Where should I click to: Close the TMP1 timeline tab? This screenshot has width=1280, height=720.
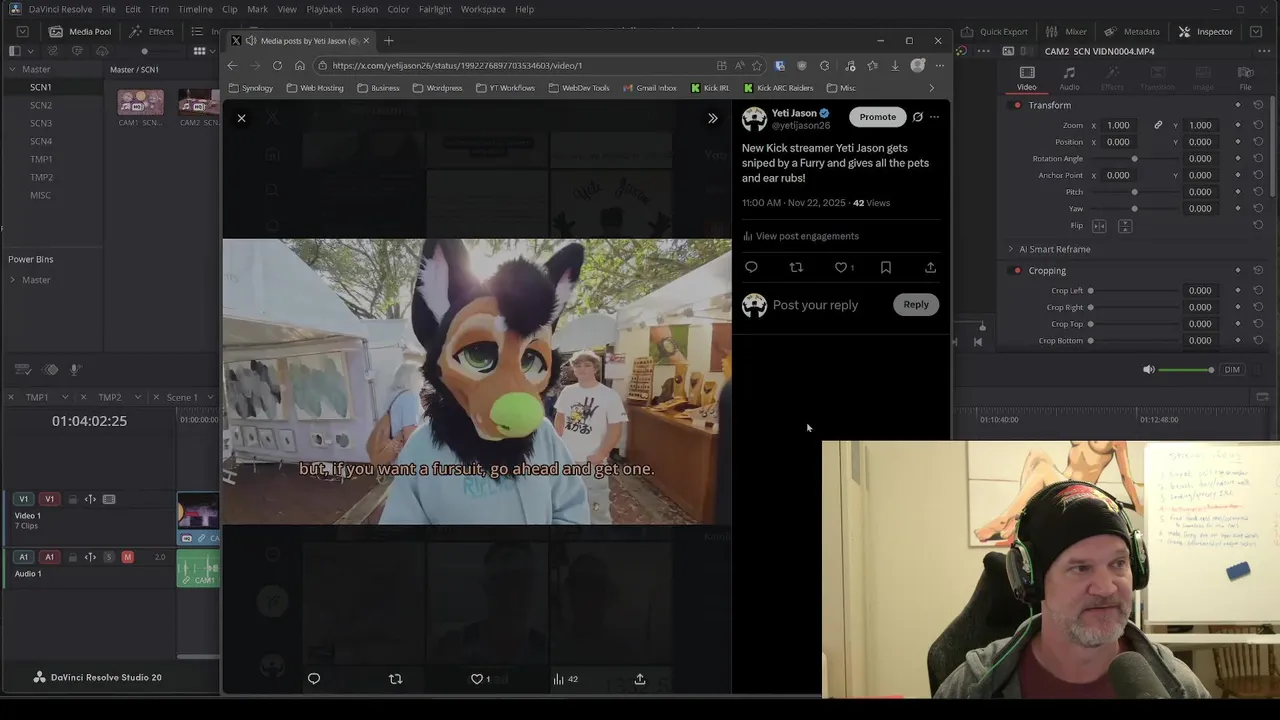pos(11,397)
